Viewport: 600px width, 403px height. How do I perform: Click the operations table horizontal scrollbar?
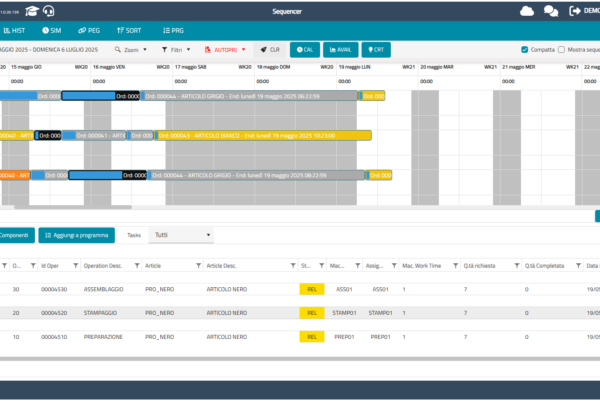point(300,359)
